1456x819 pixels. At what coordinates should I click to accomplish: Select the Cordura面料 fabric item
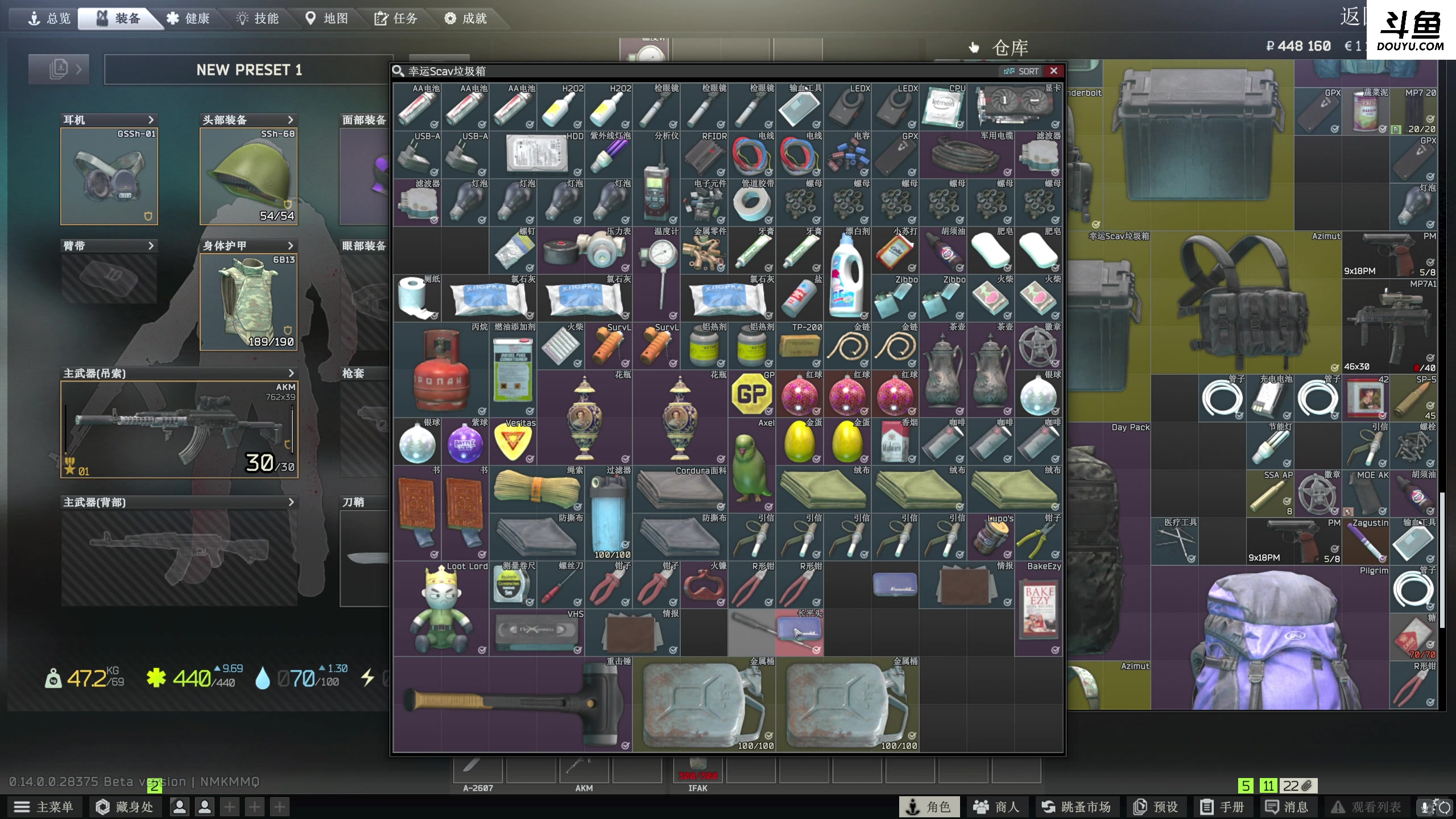click(680, 489)
